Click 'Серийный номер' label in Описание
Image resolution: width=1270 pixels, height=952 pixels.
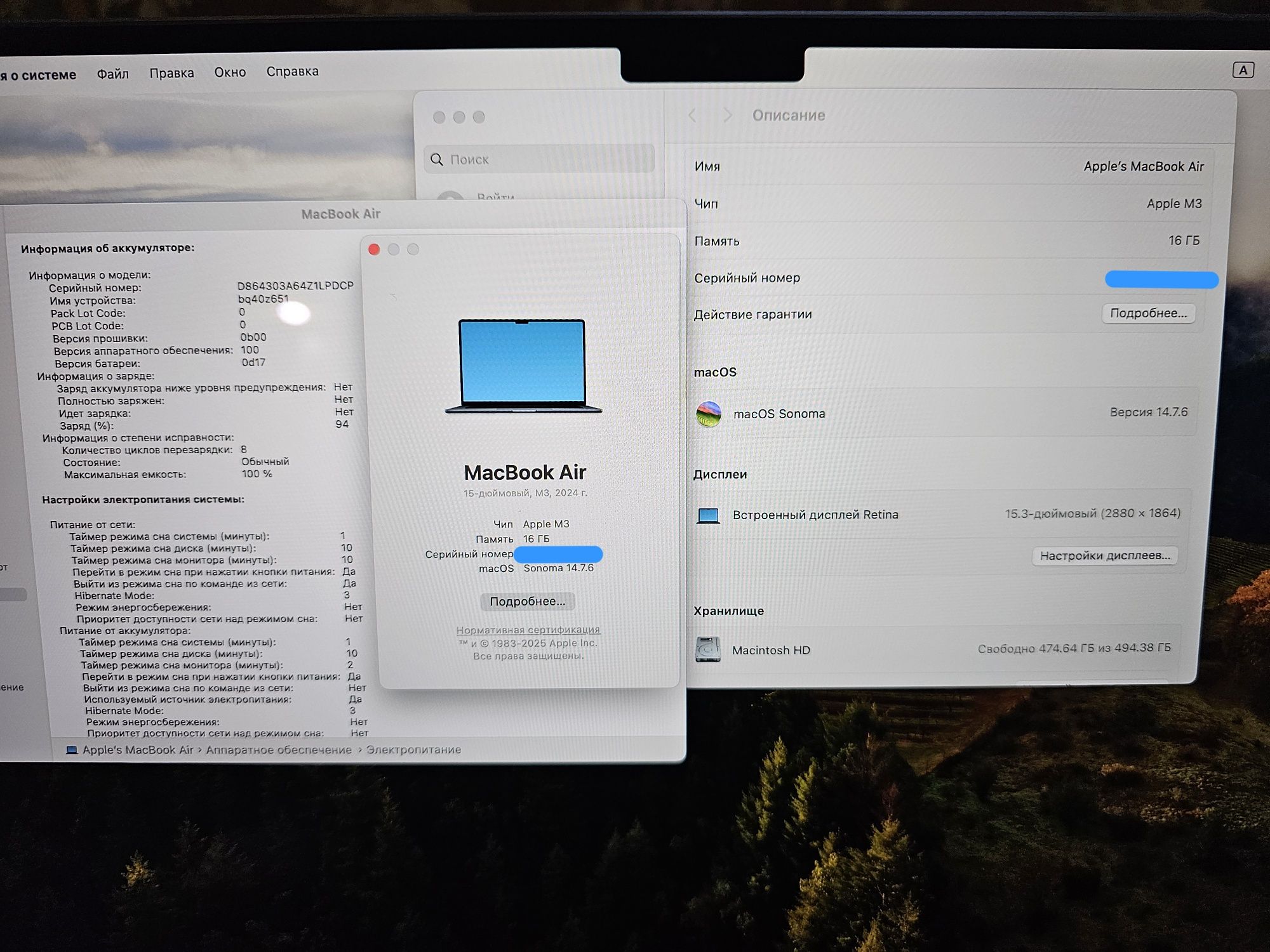pos(747,278)
